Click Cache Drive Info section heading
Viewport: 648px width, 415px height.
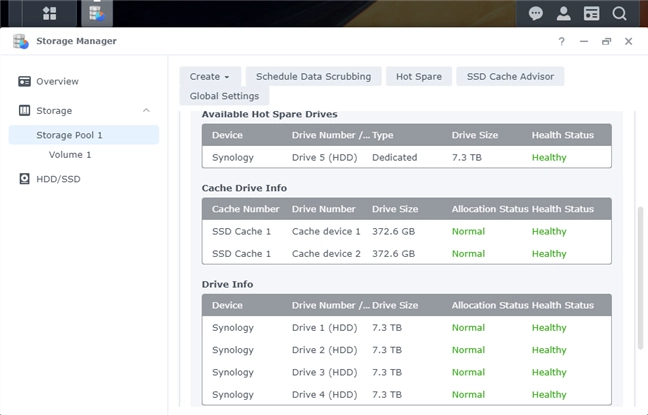click(244, 188)
